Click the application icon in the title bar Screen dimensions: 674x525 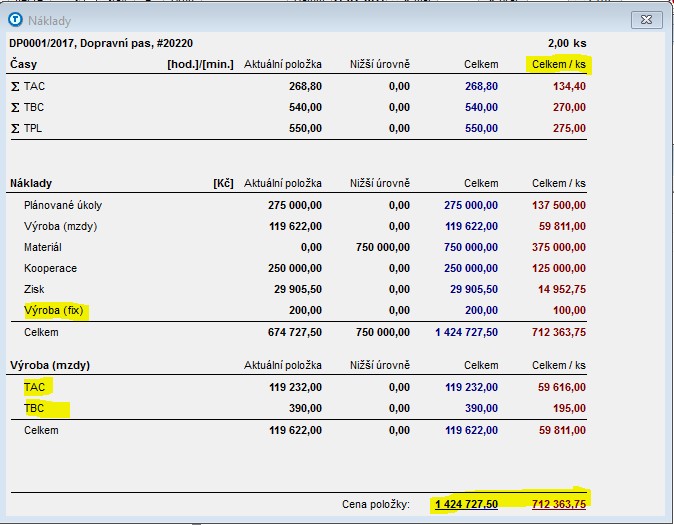pyautogui.click(x=16, y=19)
